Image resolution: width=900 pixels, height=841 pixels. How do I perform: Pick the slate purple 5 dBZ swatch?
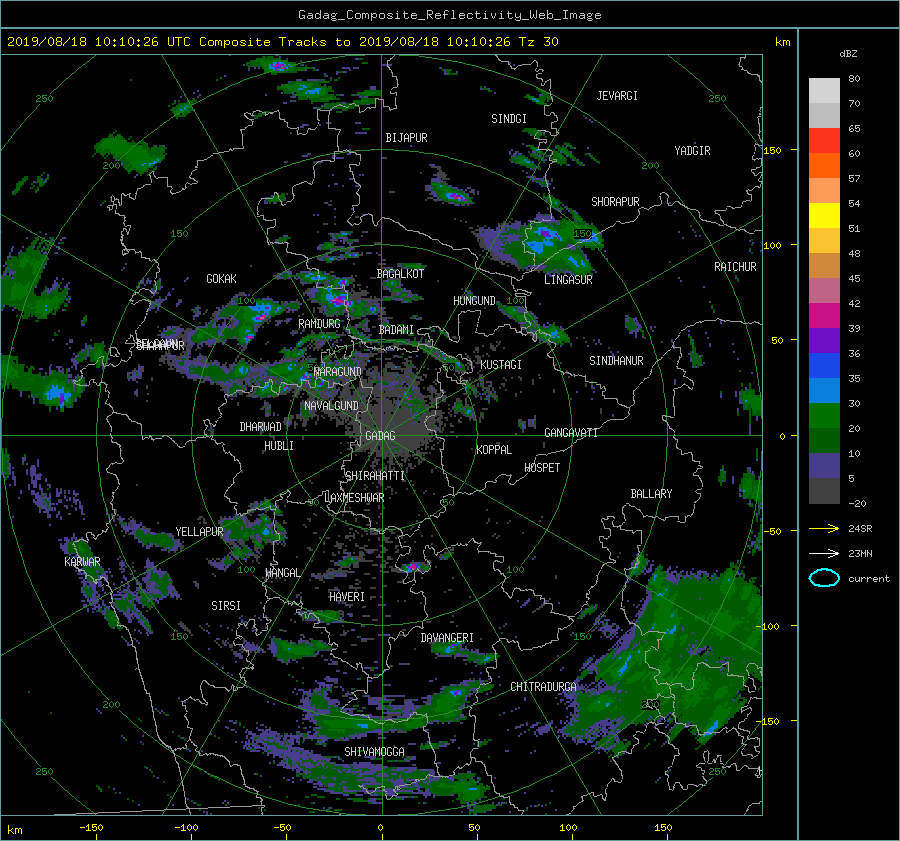pyautogui.click(x=824, y=466)
